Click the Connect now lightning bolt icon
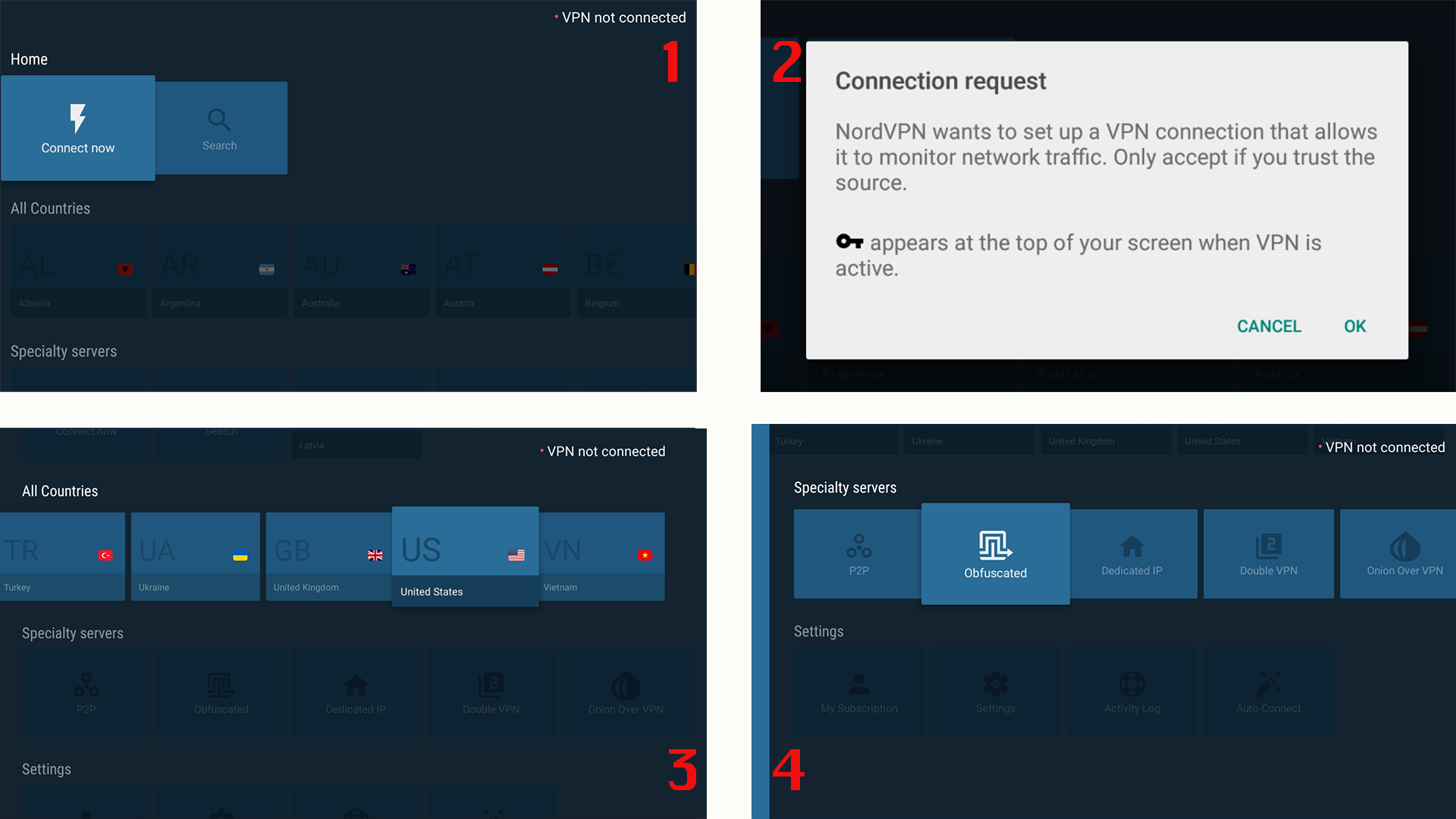Viewport: 1456px width, 819px height. [x=77, y=118]
